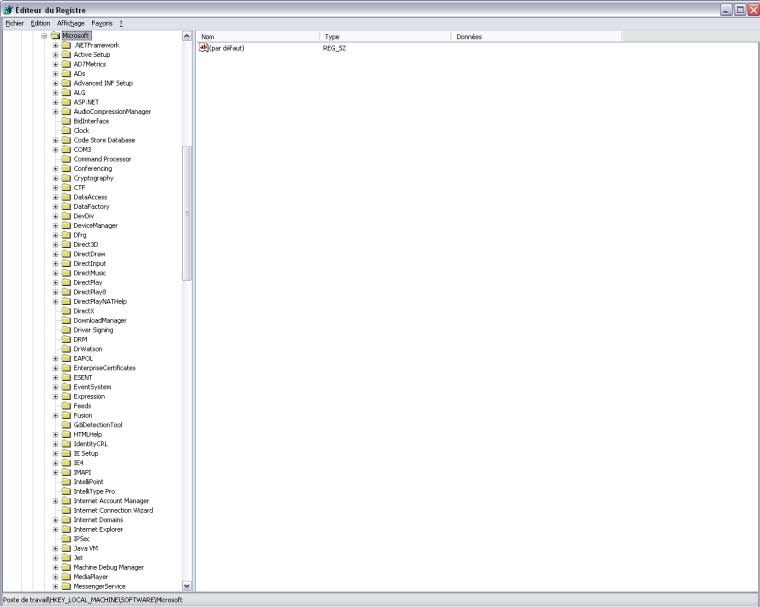Click the tree scrollbar down arrow
Image resolution: width=760 pixels, height=607 pixels.
point(187,586)
